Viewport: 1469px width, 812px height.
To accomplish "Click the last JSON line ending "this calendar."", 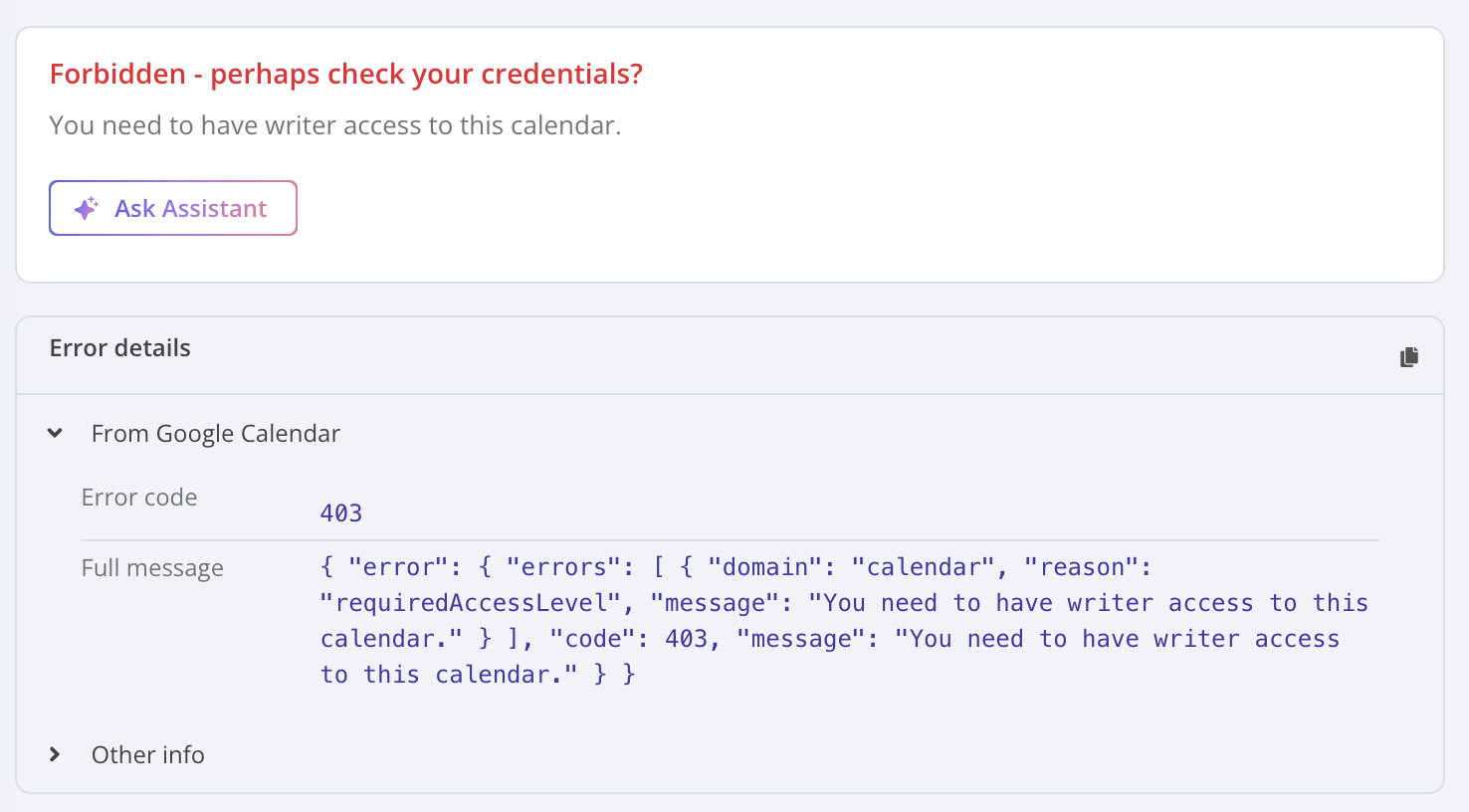I will [478, 675].
